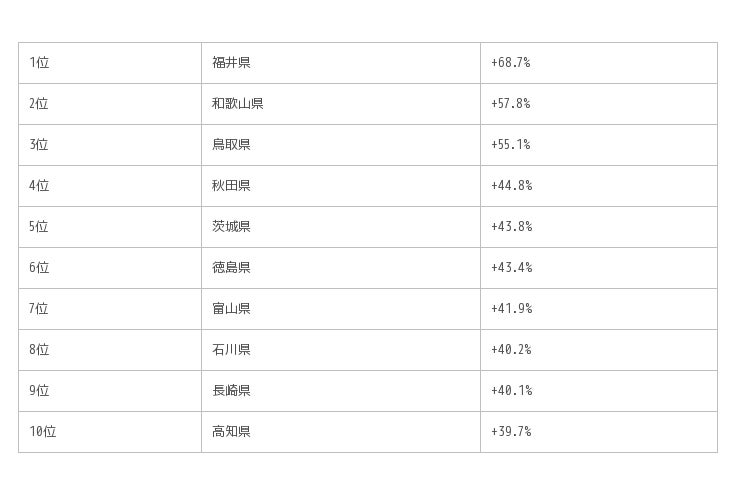Viewport: 740px width, 493px height.
Task: Click the 3位 rank cell
Action: pyautogui.click(x=39, y=145)
